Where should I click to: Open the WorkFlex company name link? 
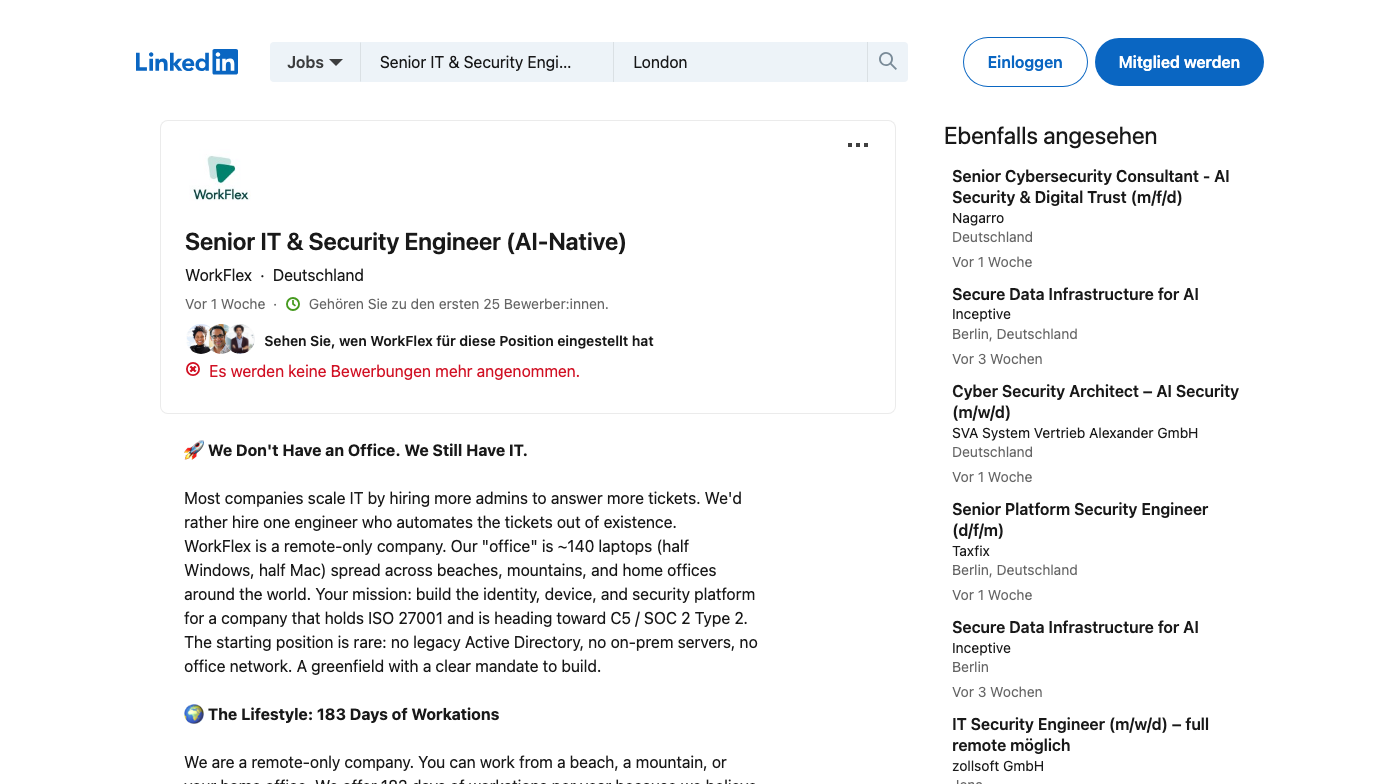[x=219, y=275]
